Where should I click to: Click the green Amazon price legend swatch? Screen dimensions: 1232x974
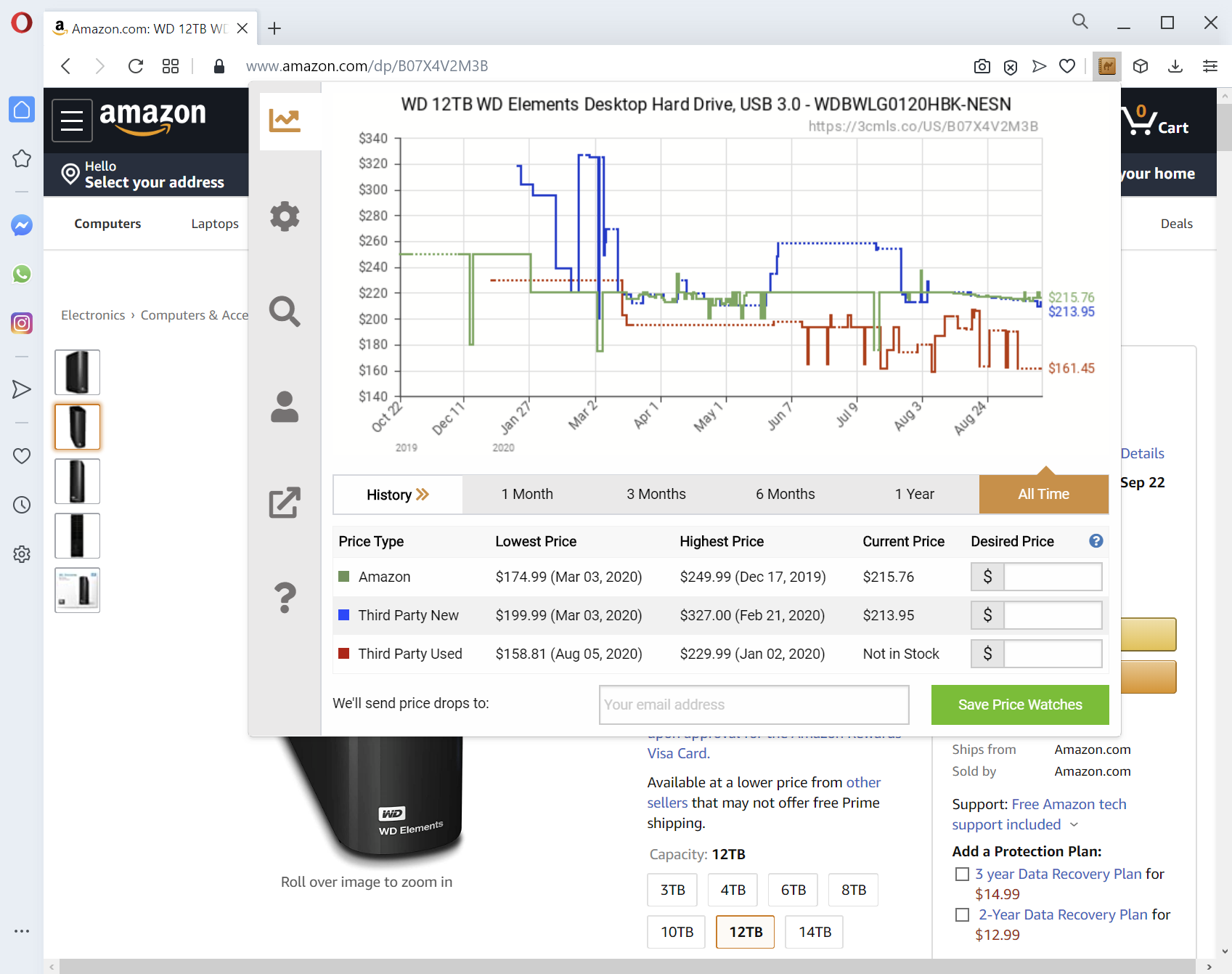pyautogui.click(x=344, y=577)
